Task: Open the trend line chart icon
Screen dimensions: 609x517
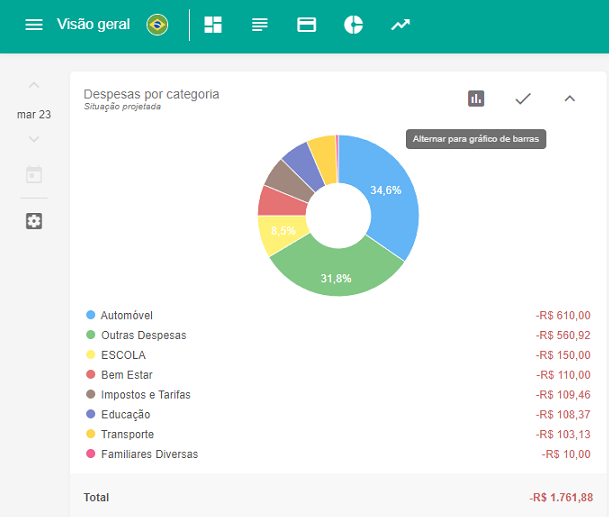Action: (x=400, y=25)
